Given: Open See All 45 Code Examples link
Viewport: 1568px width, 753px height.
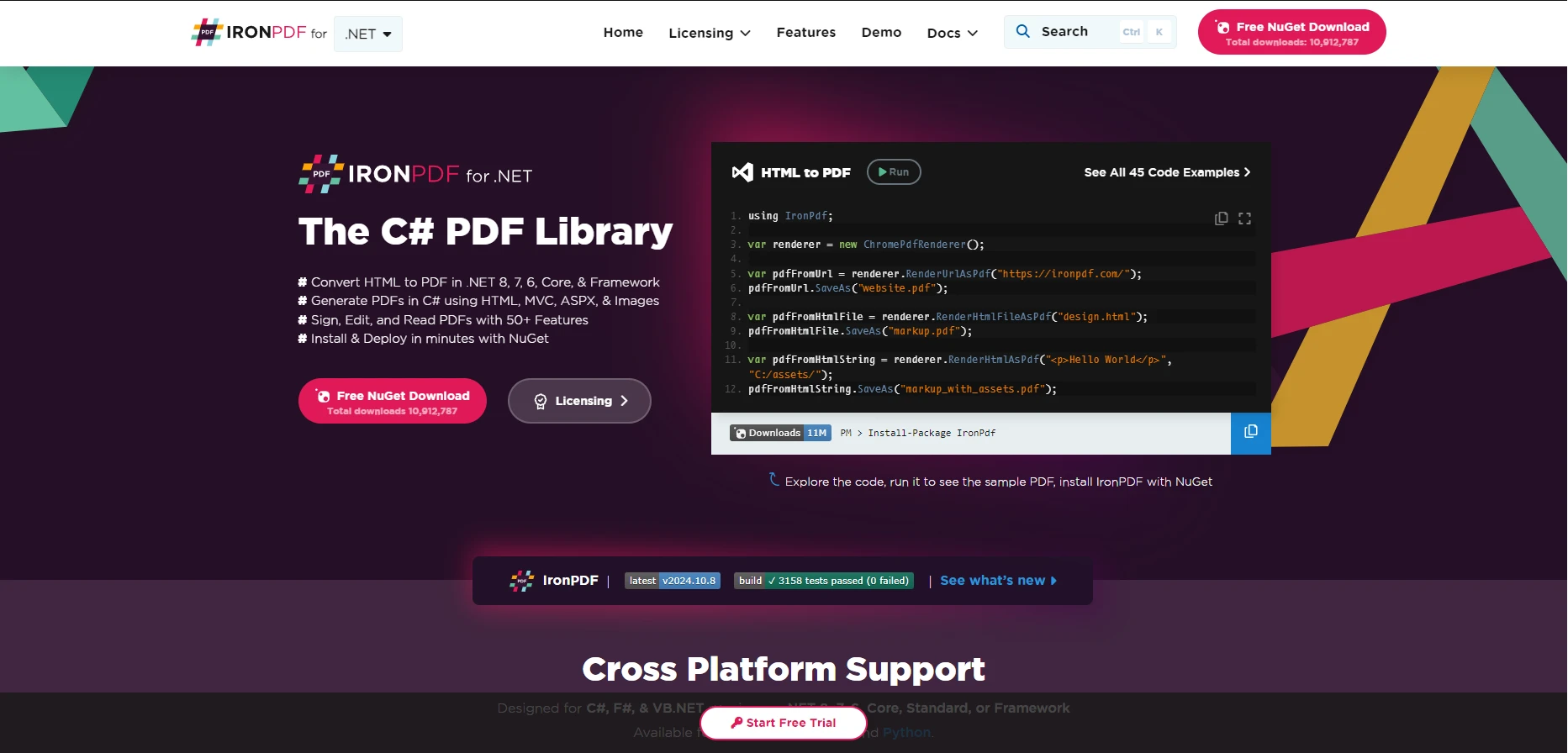Looking at the screenshot, I should 1167,172.
